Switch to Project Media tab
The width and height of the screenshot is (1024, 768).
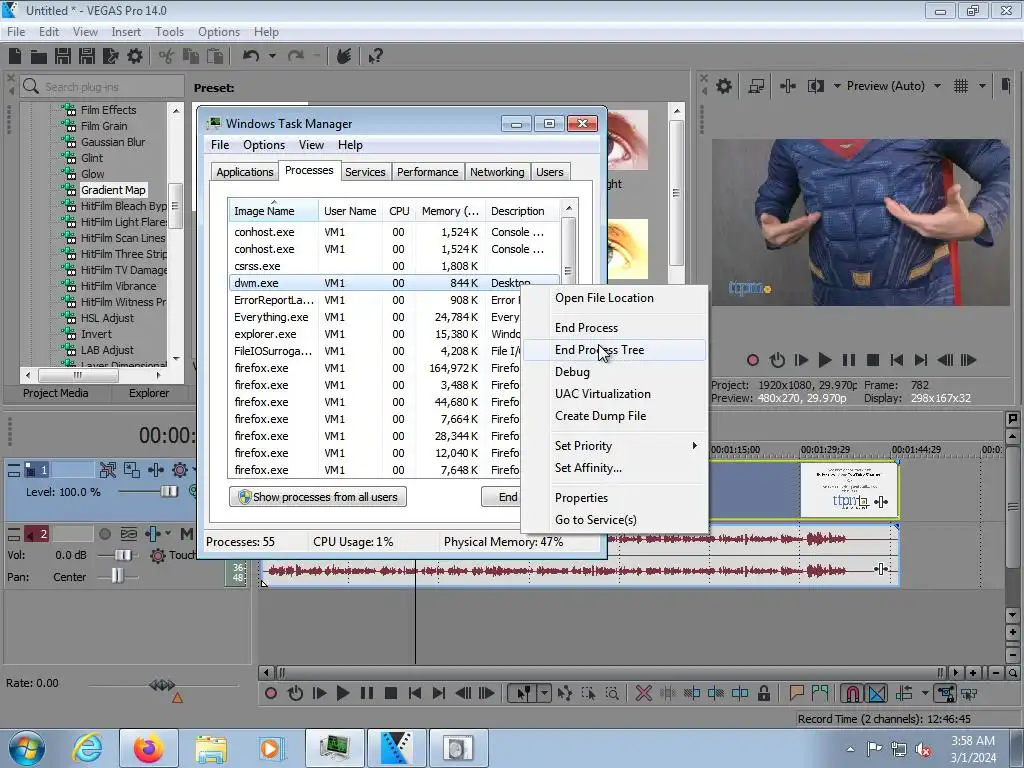[56, 393]
